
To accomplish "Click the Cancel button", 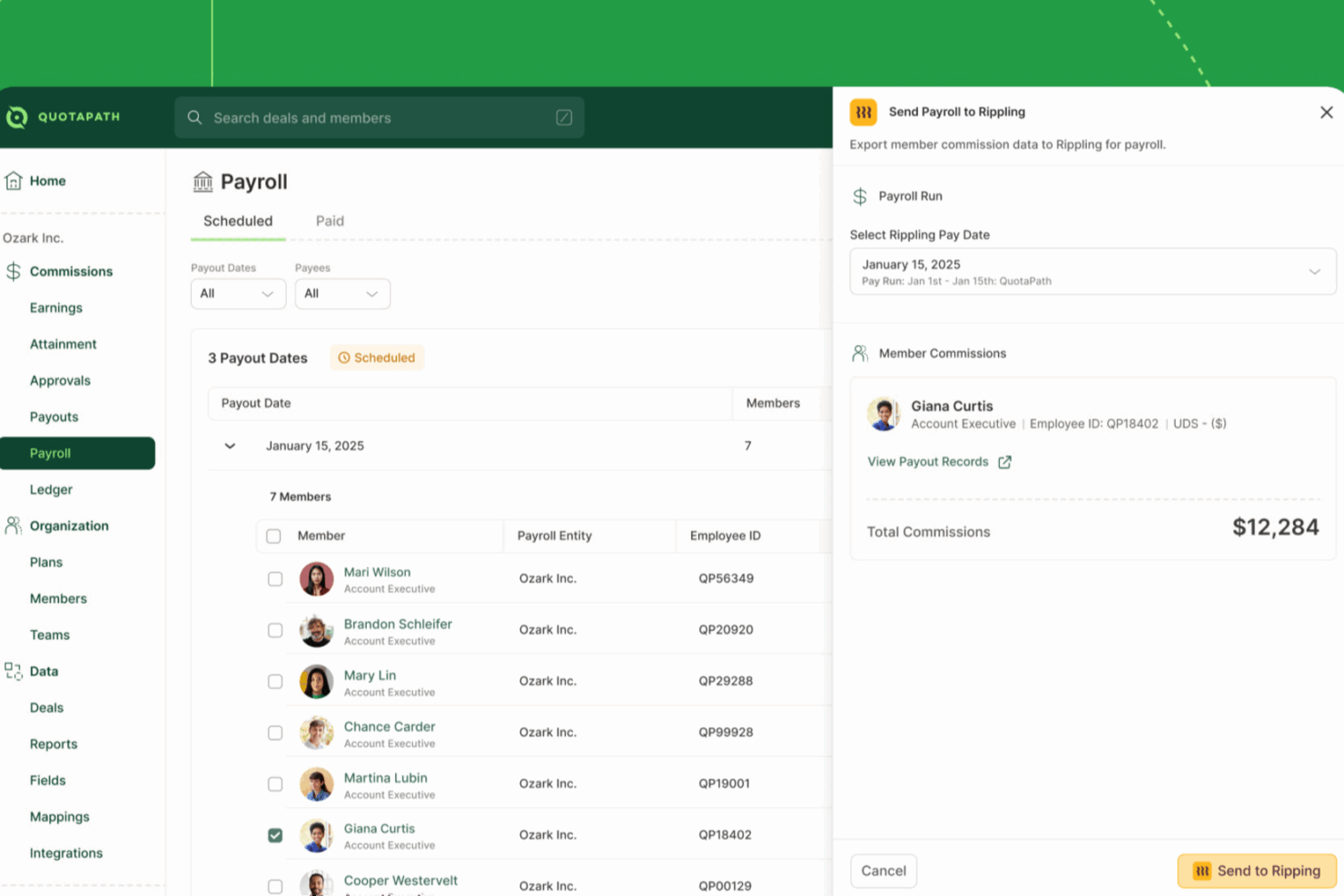I will (883, 871).
